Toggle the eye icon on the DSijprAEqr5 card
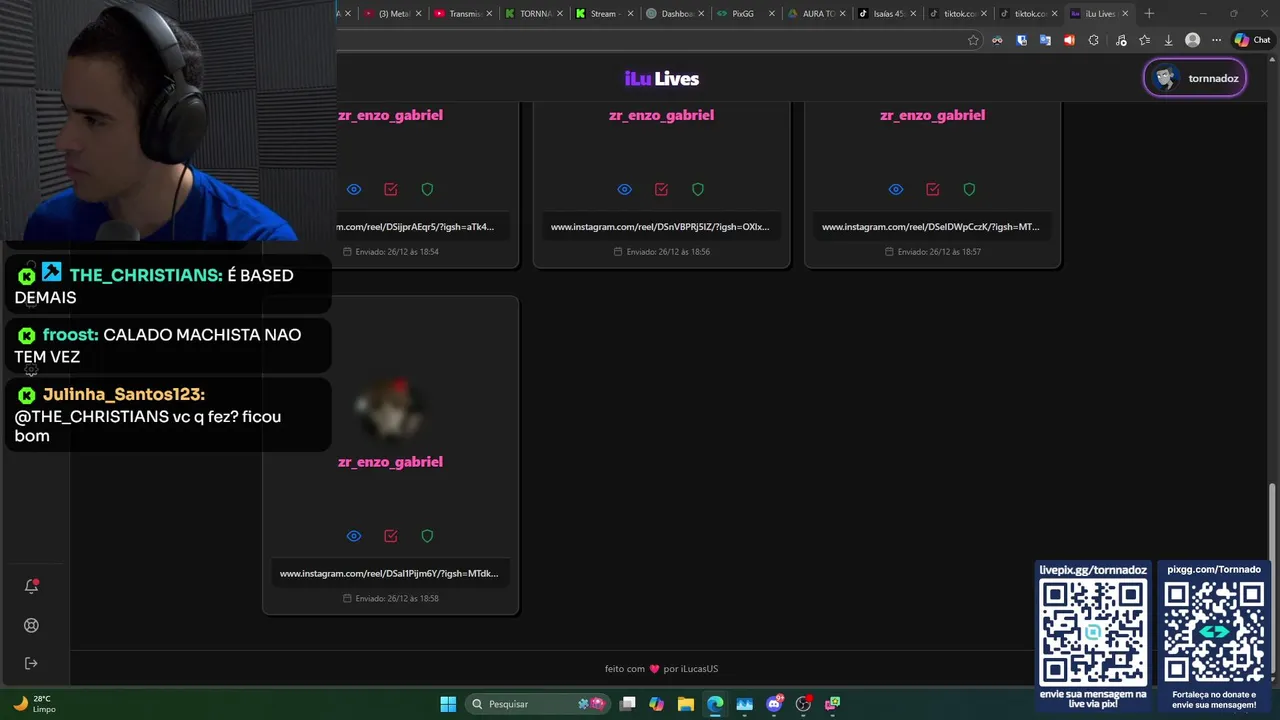 point(353,189)
